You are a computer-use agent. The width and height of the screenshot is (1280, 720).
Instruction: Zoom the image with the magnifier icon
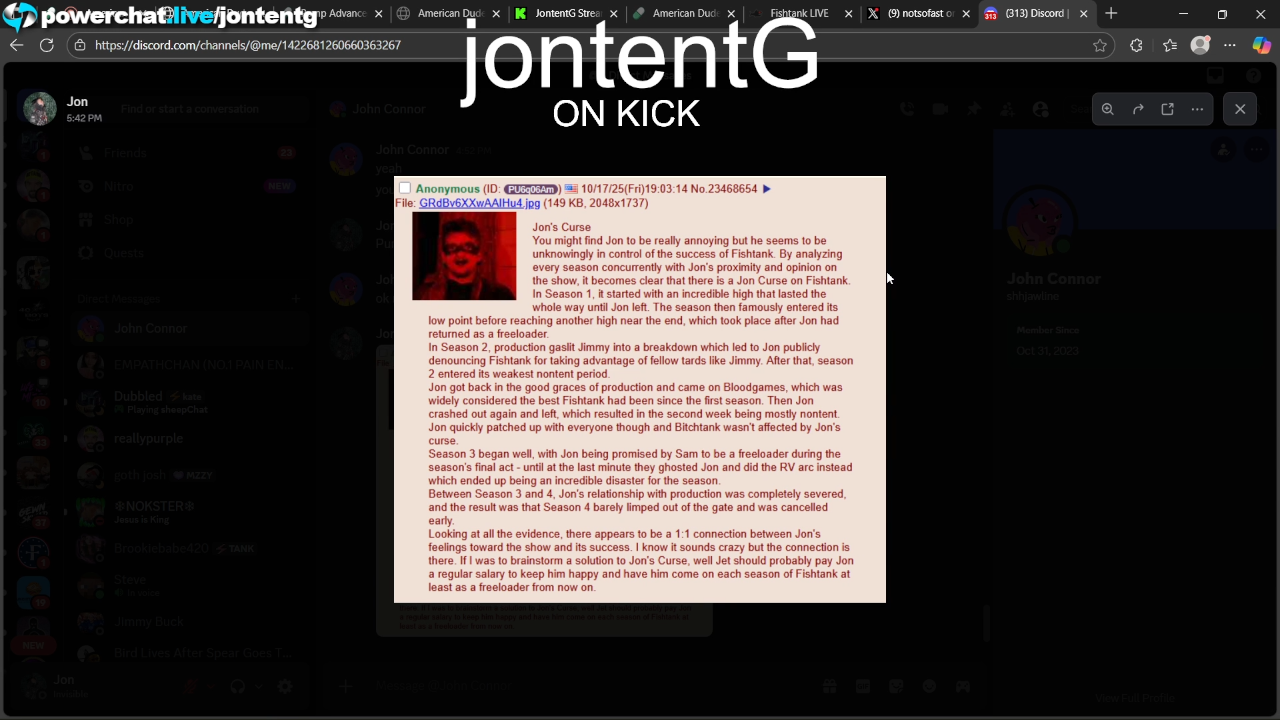(x=1108, y=109)
